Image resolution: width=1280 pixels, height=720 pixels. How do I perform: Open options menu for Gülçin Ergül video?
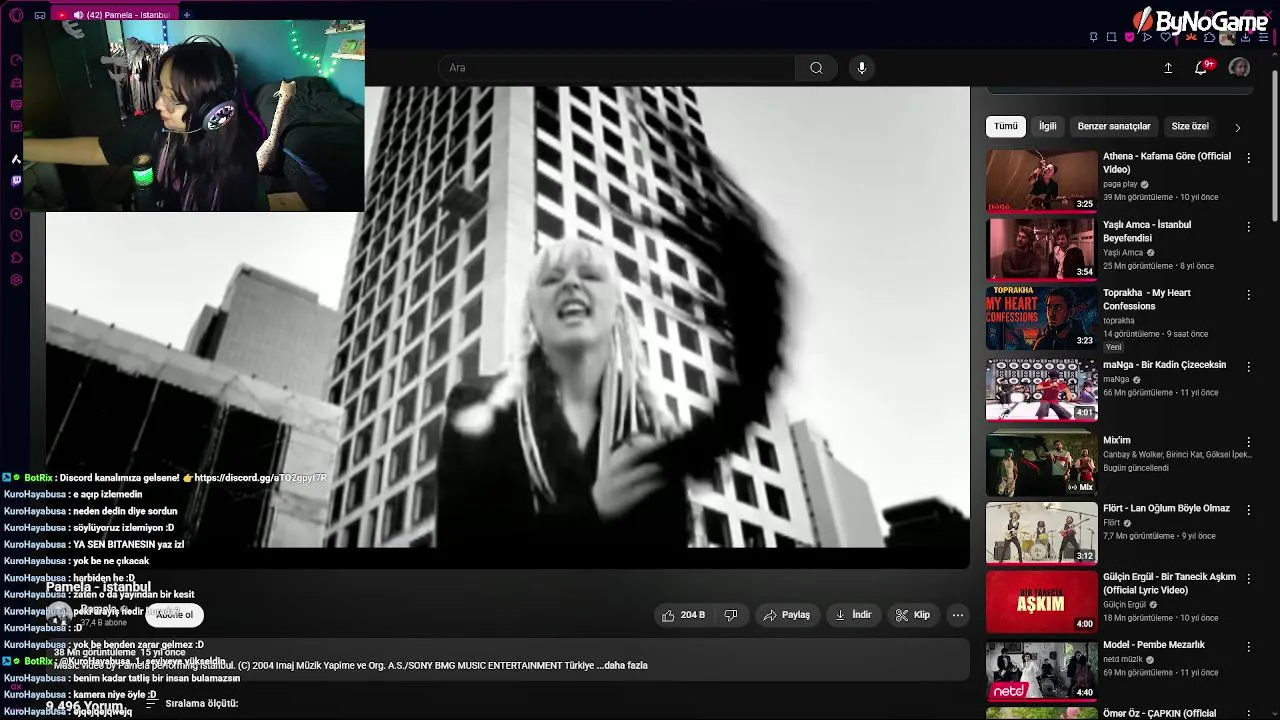(x=1248, y=579)
